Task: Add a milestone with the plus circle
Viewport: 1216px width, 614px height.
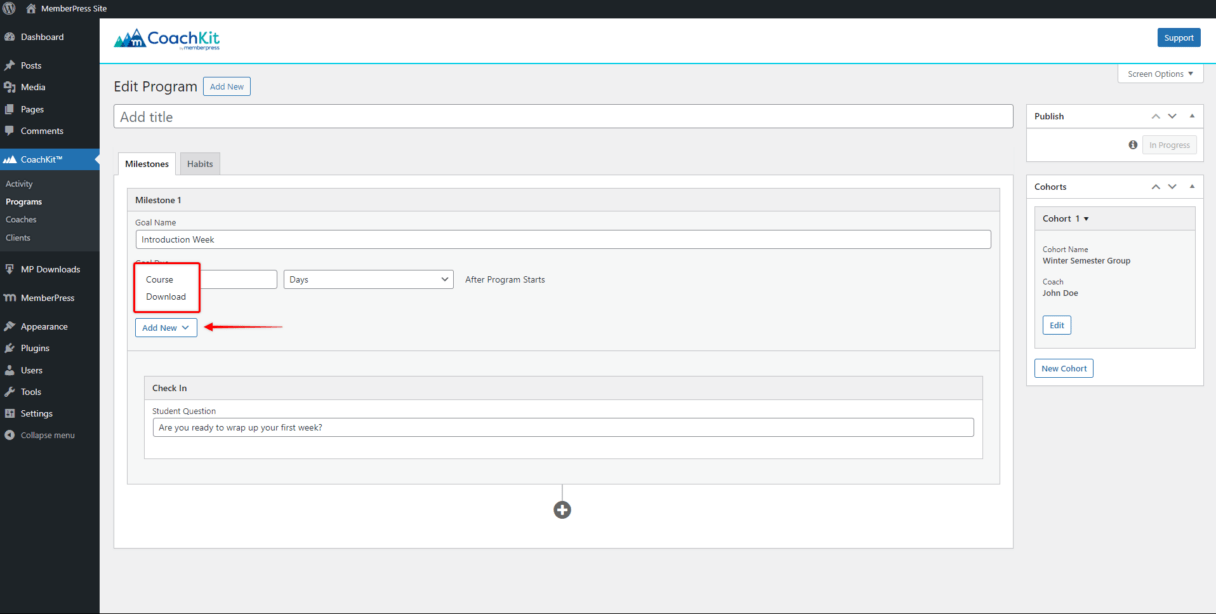Action: [x=562, y=510]
